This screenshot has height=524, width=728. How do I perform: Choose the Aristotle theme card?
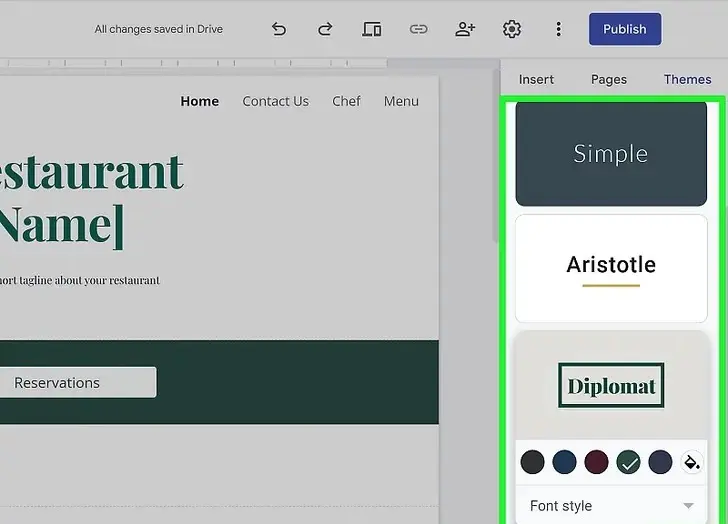coord(611,267)
